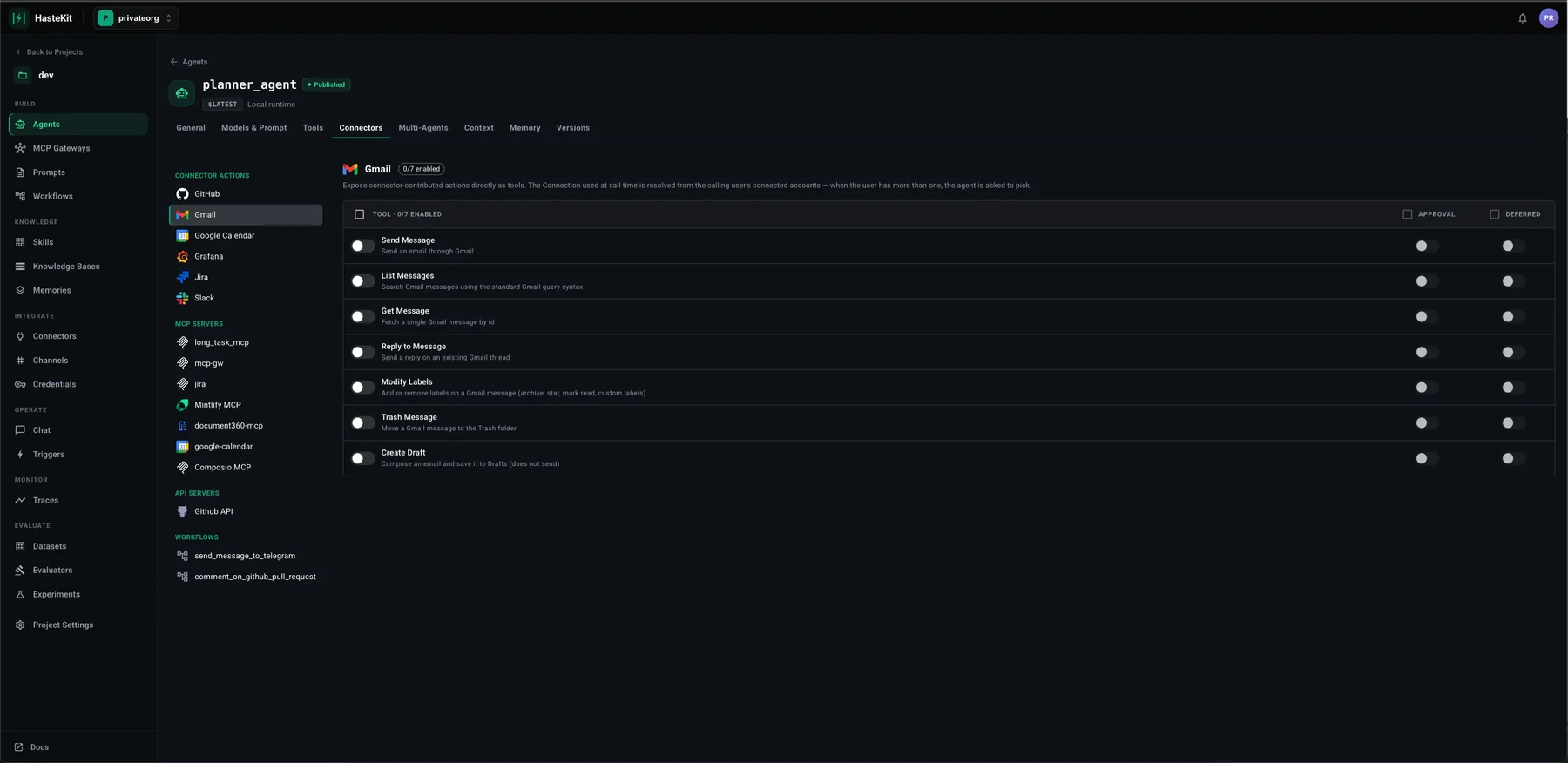
Task: Click the planner_agent robot icon
Action: click(x=182, y=93)
